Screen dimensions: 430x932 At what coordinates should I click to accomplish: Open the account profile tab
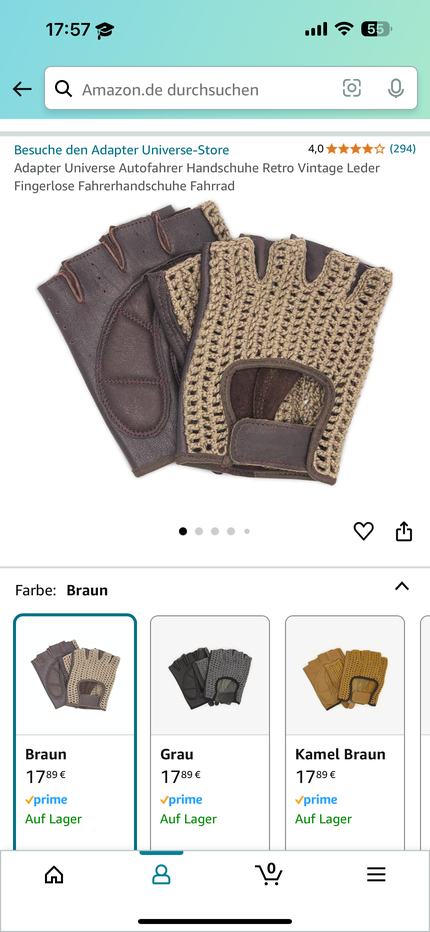click(x=161, y=874)
